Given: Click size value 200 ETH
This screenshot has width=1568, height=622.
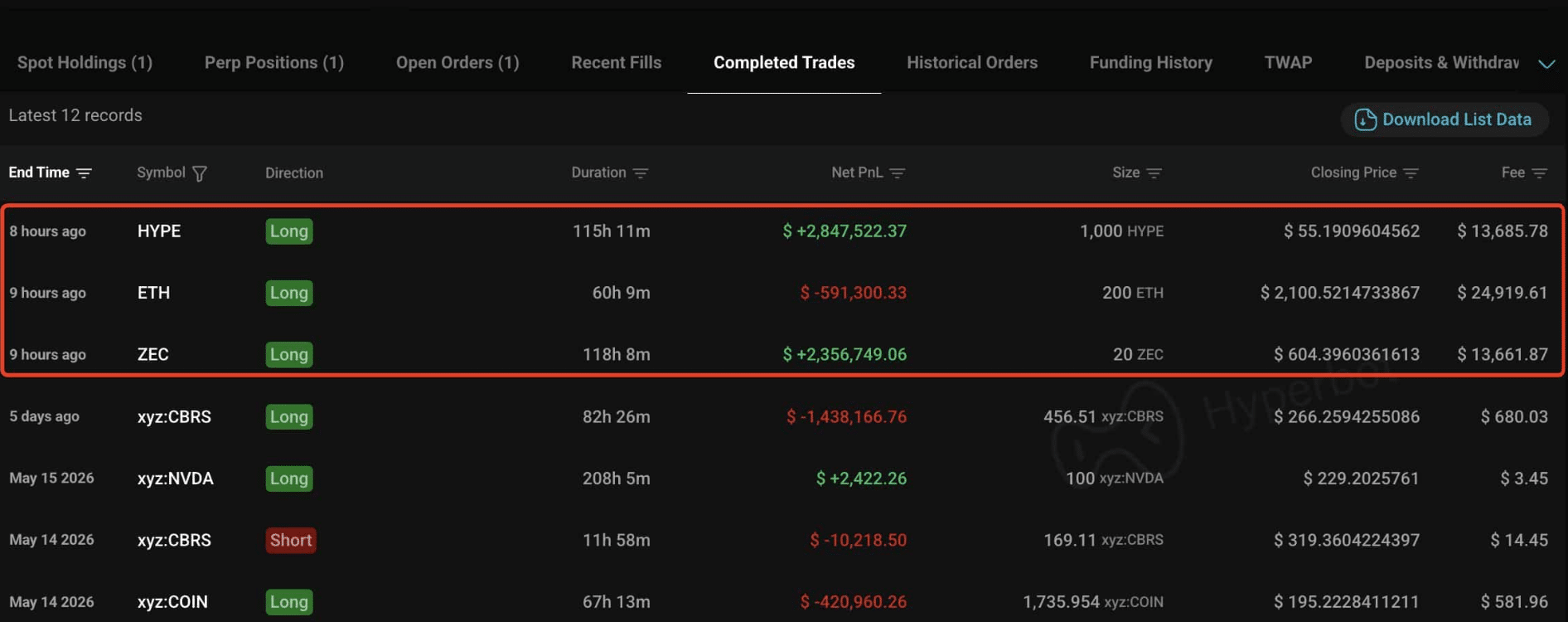Looking at the screenshot, I should [x=1133, y=293].
